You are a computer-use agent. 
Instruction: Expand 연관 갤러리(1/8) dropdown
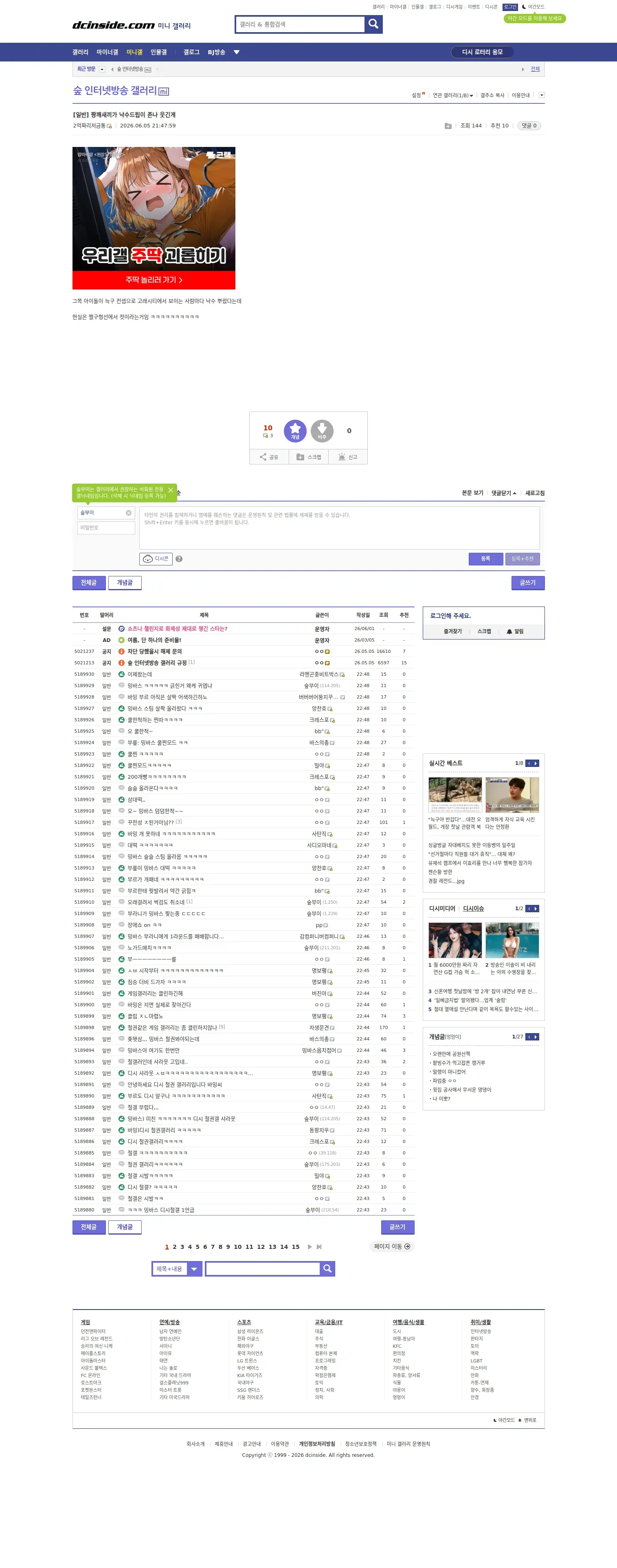[452, 96]
